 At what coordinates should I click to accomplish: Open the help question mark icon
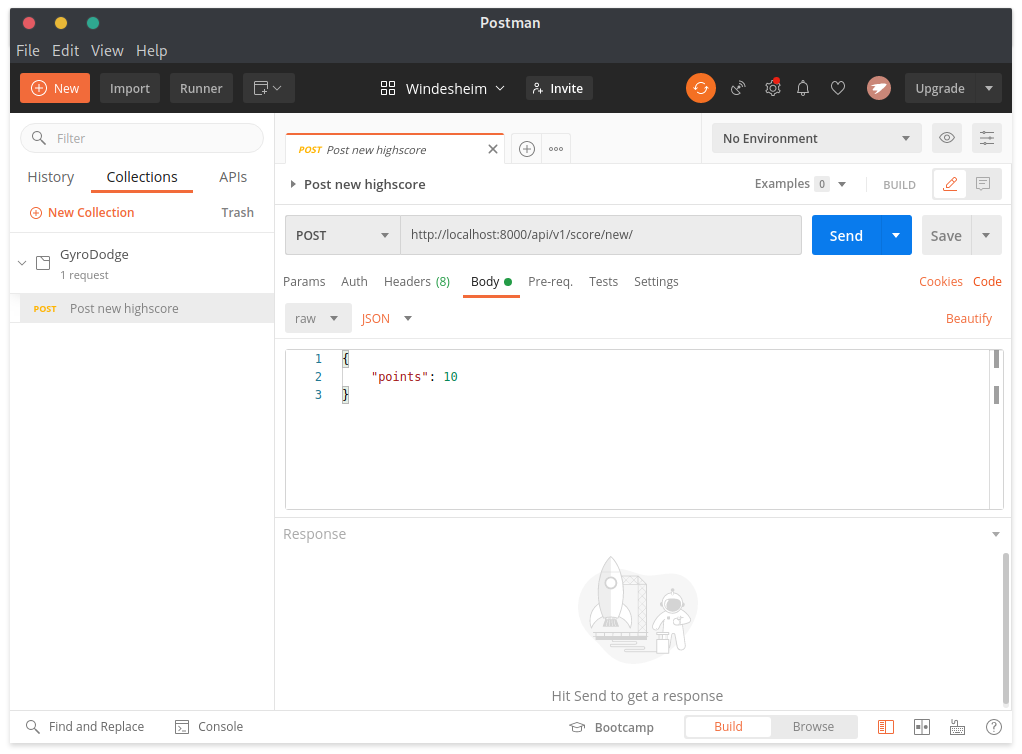pyautogui.click(x=994, y=727)
